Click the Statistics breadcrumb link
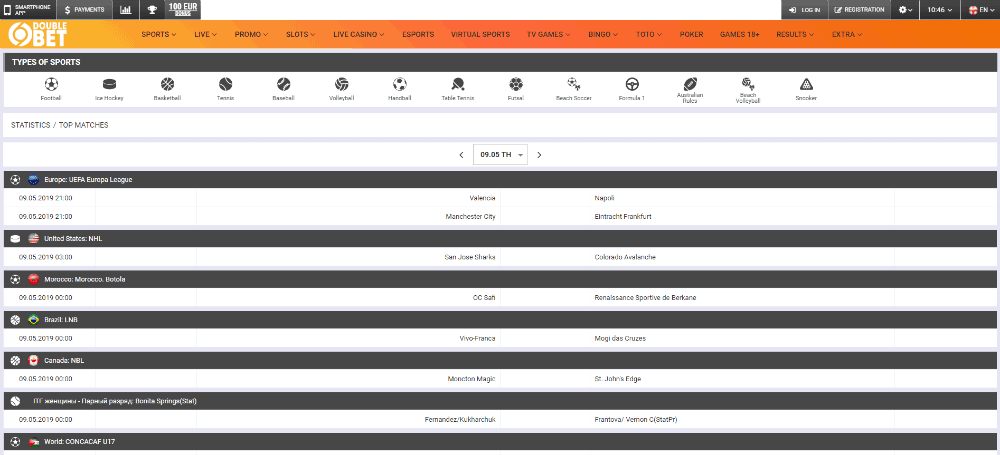 pos(31,125)
